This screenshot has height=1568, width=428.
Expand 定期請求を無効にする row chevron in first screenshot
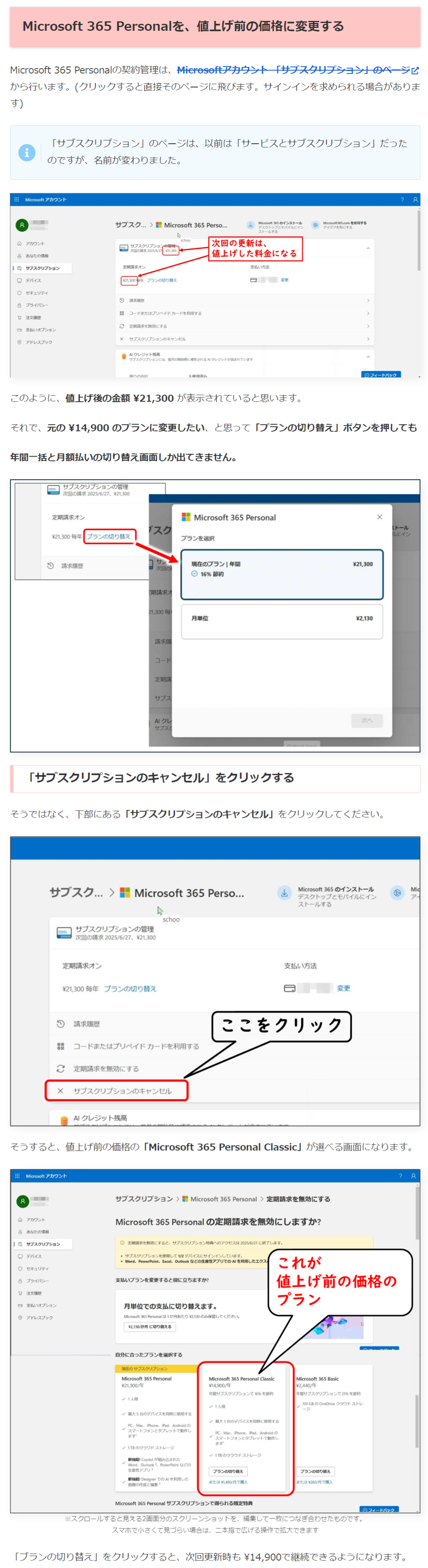click(x=368, y=326)
